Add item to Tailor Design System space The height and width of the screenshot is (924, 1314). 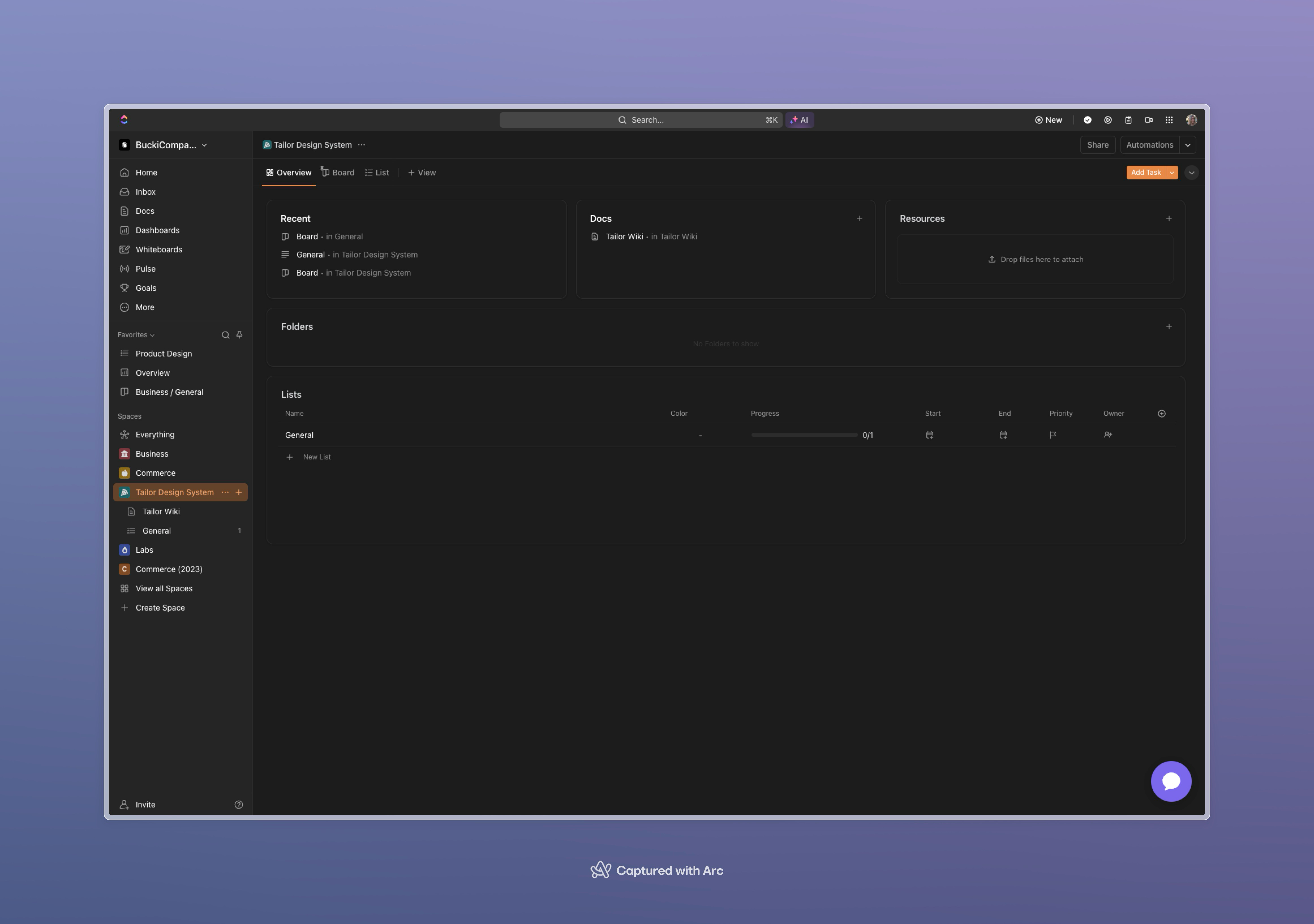point(239,492)
